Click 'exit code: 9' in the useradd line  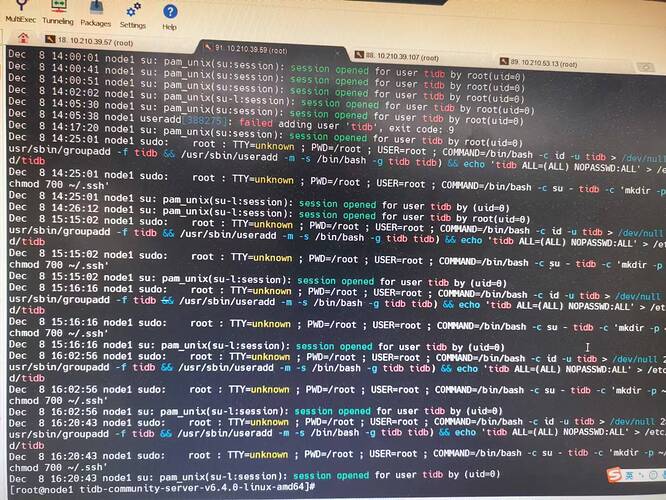(421, 129)
